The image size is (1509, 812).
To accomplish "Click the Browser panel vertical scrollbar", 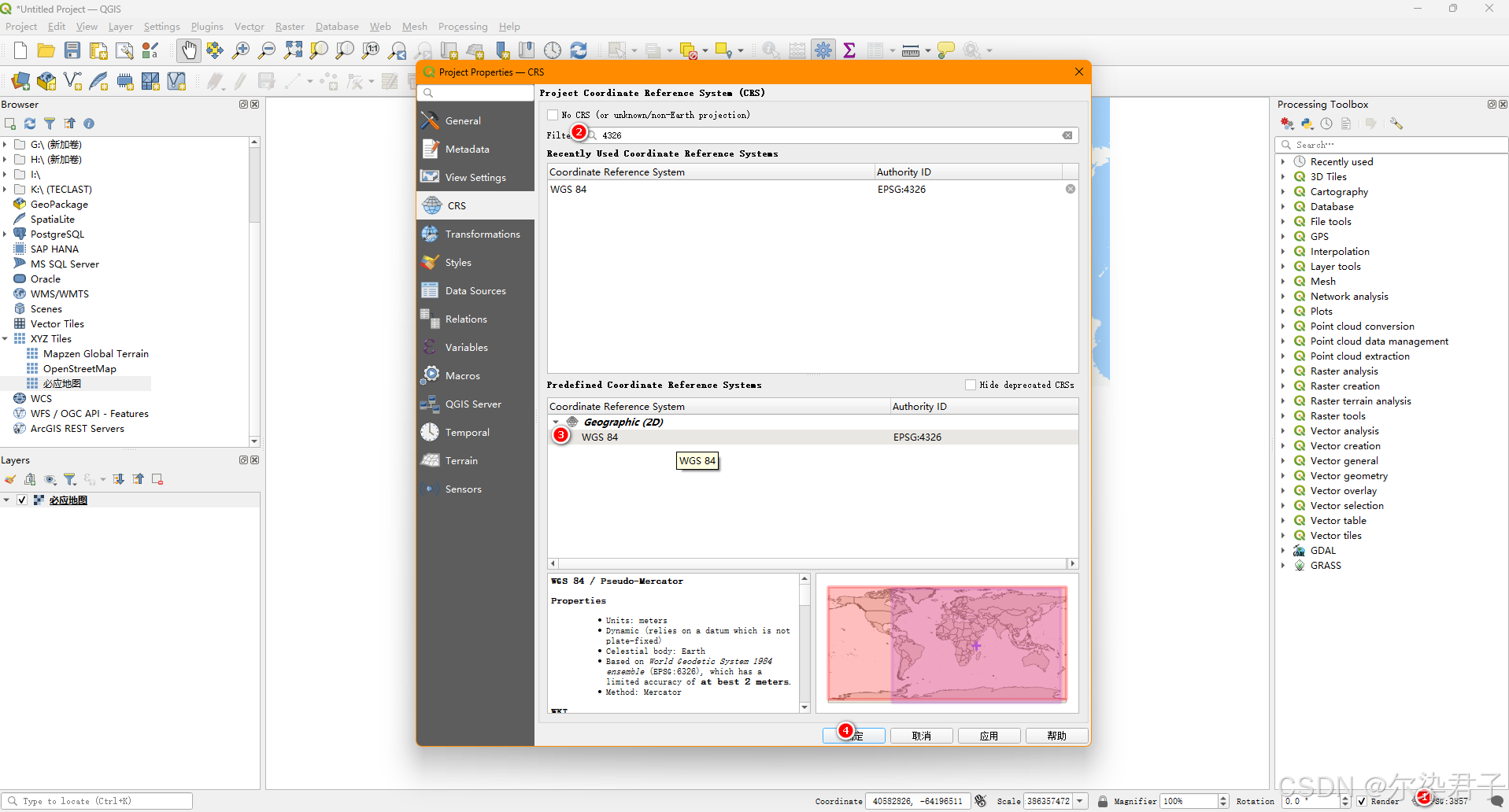I will click(x=254, y=291).
